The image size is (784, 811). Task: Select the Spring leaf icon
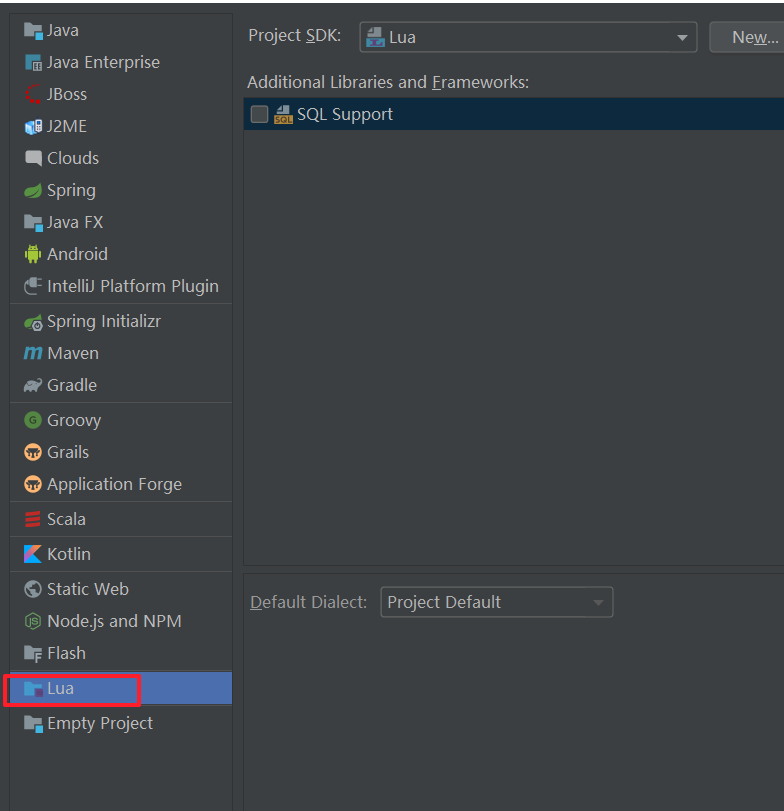pos(33,190)
